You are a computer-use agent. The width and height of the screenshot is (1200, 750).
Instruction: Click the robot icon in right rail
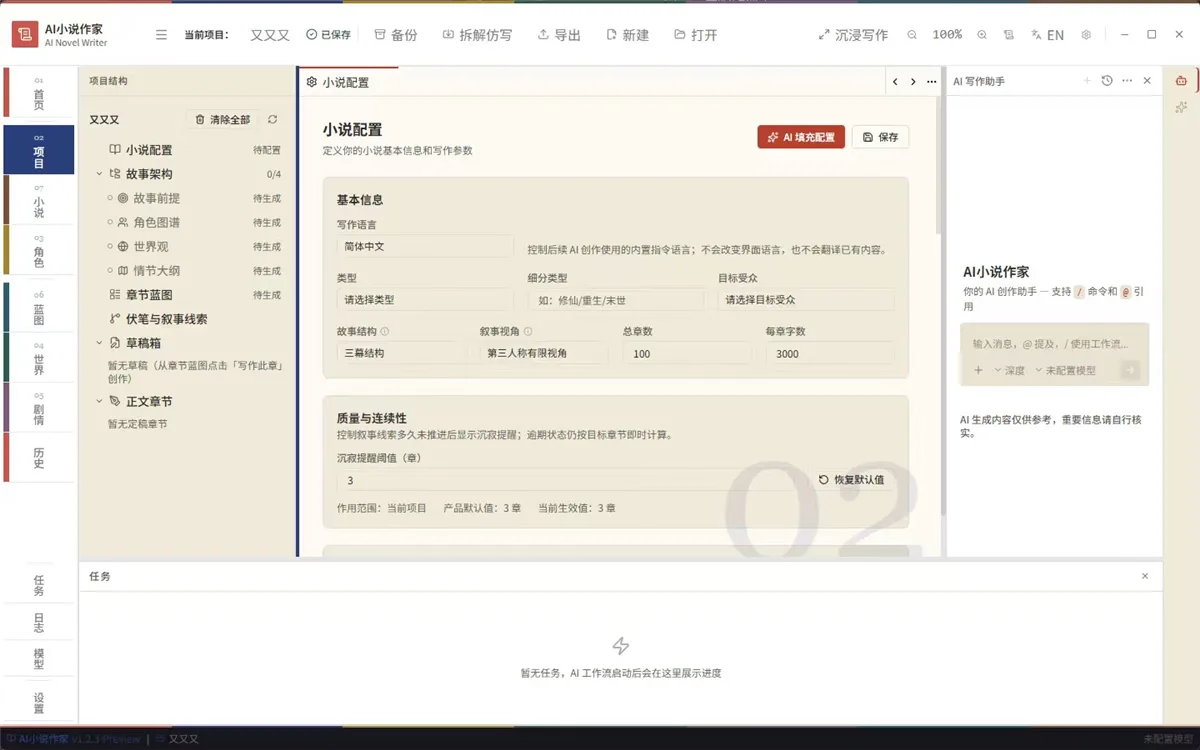coord(1181,81)
